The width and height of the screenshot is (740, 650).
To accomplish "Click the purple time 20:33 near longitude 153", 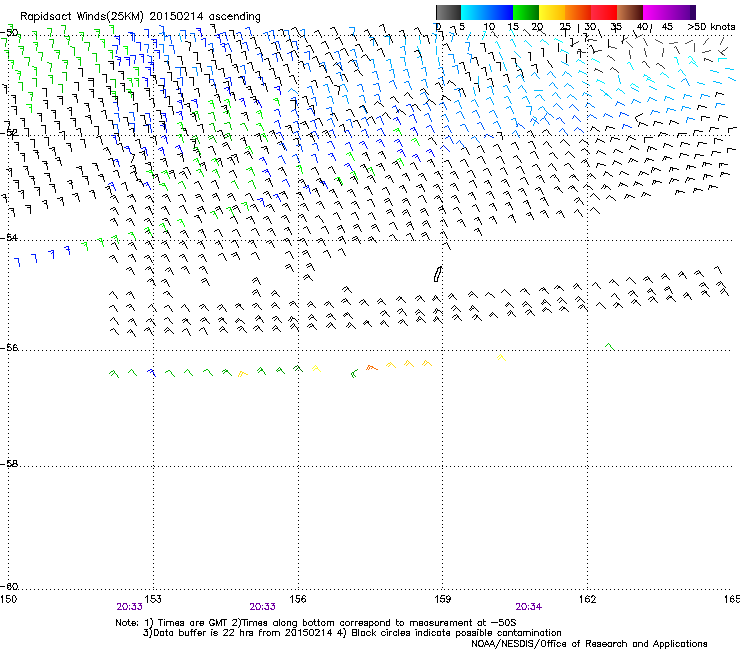I will (129, 607).
